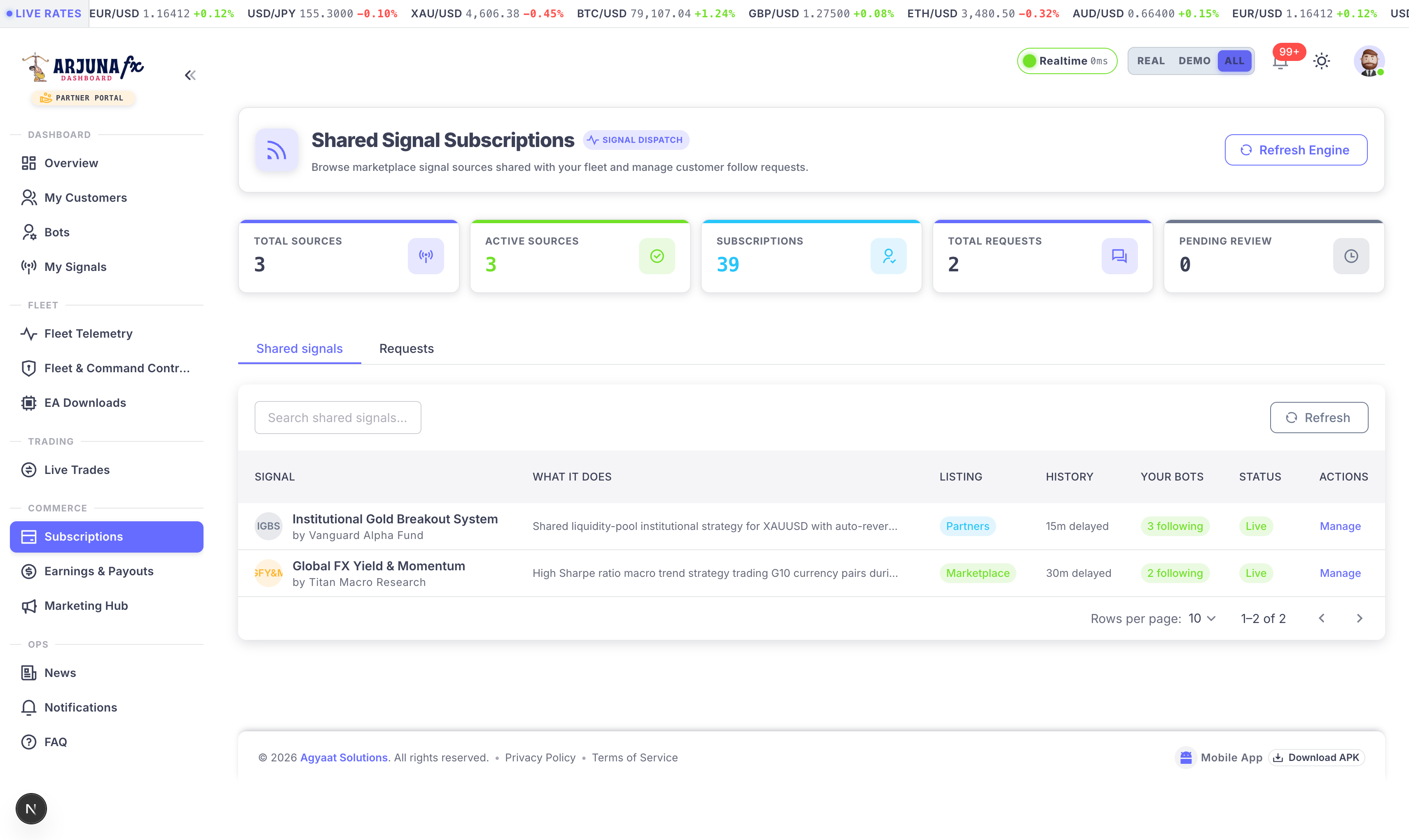Image resolution: width=1409 pixels, height=840 pixels.
Task: Open Marketing Hub in the sidebar
Action: coord(106,606)
